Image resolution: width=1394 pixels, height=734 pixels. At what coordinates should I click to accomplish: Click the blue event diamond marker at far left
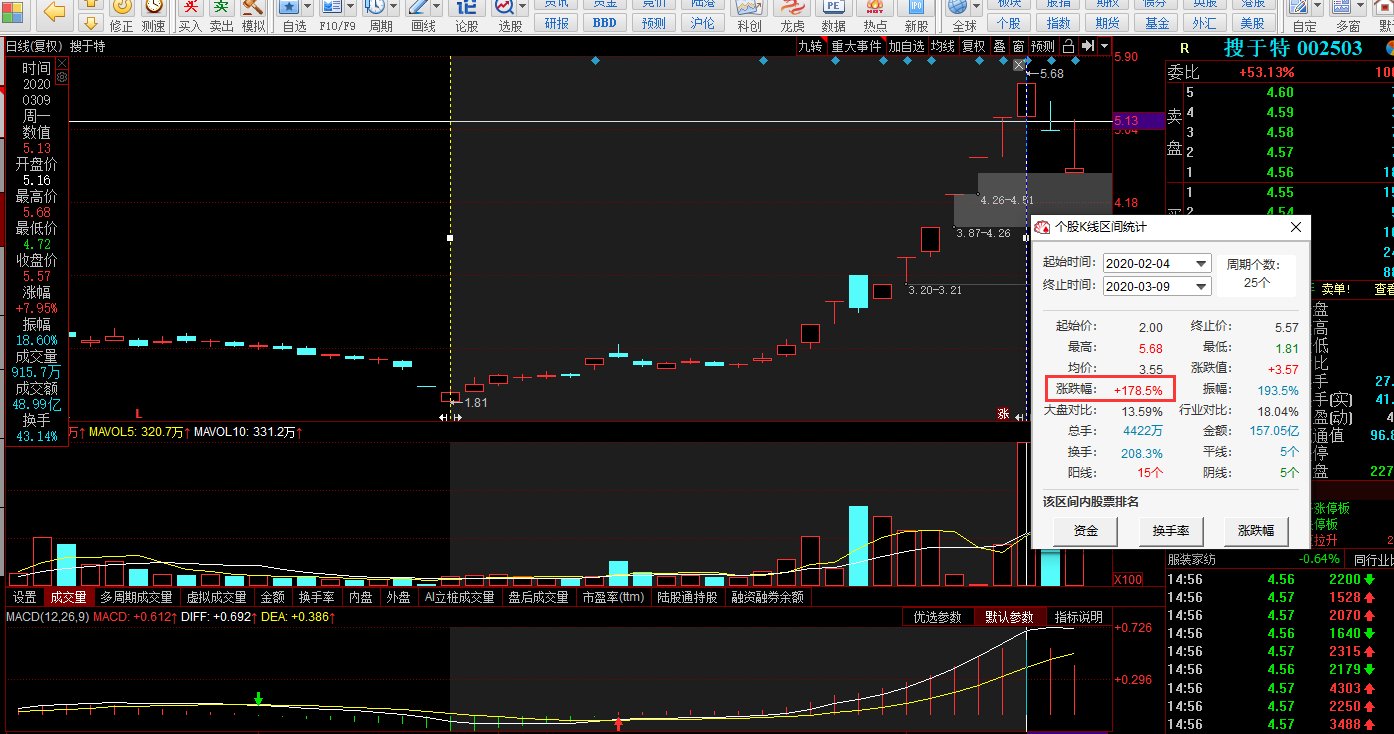pyautogui.click(x=595, y=61)
